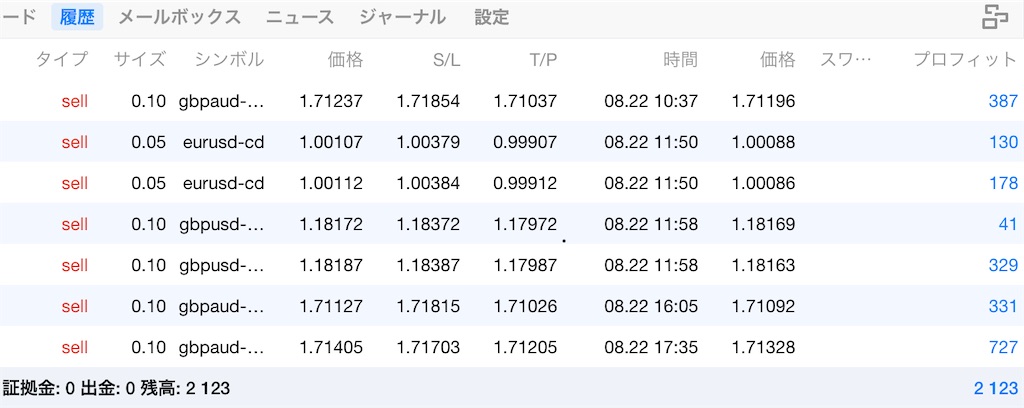This screenshot has width=1024, height=408.
Task: Click the T/P column header
Action: (543, 59)
